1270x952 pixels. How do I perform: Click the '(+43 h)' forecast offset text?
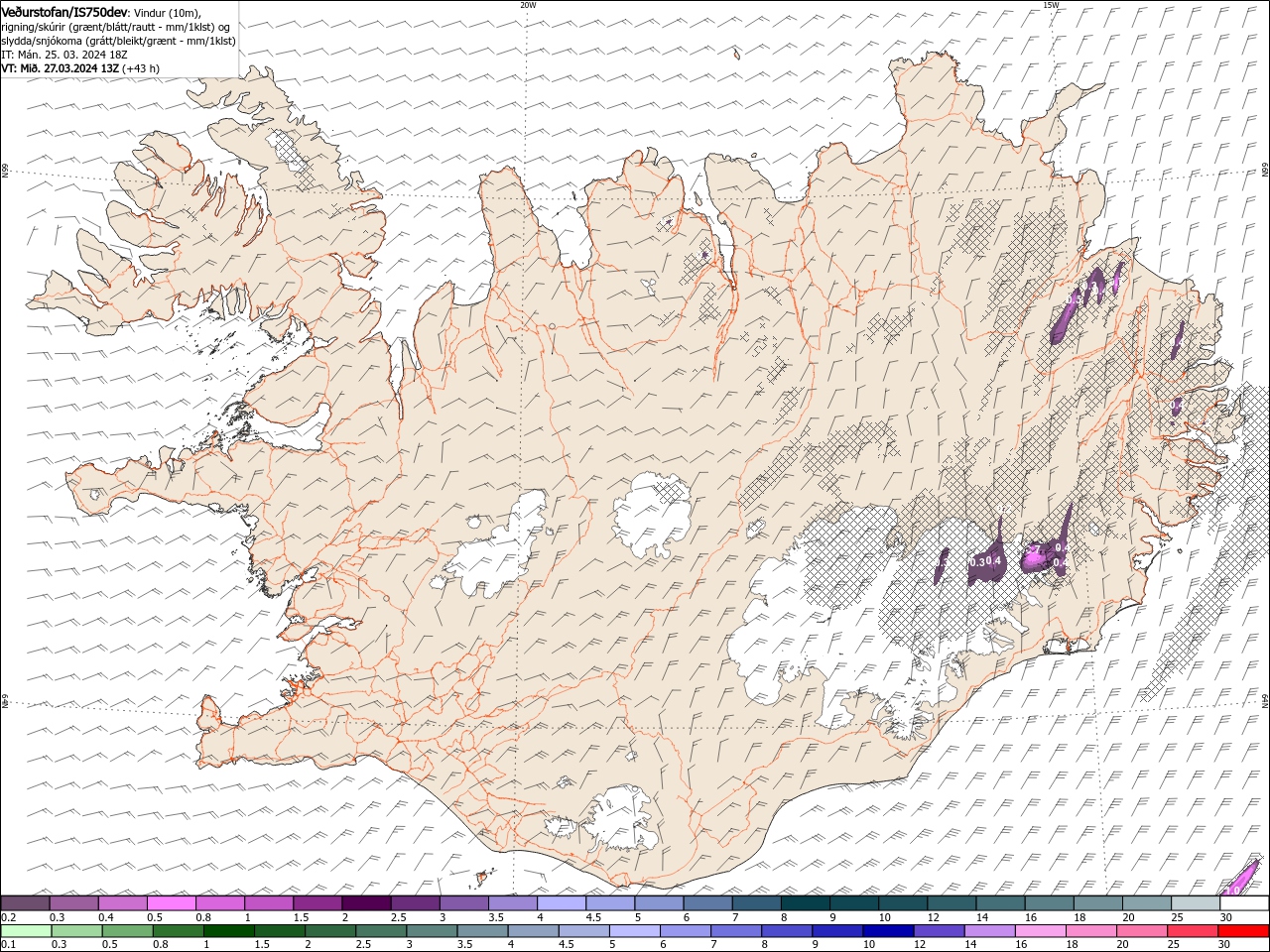pos(141,68)
